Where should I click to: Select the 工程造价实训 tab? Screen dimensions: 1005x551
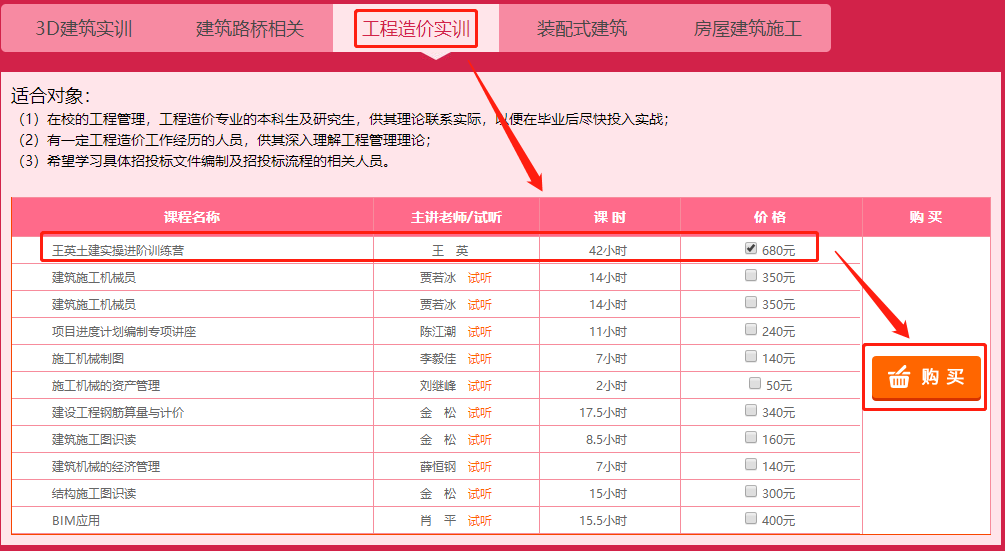pos(415,29)
